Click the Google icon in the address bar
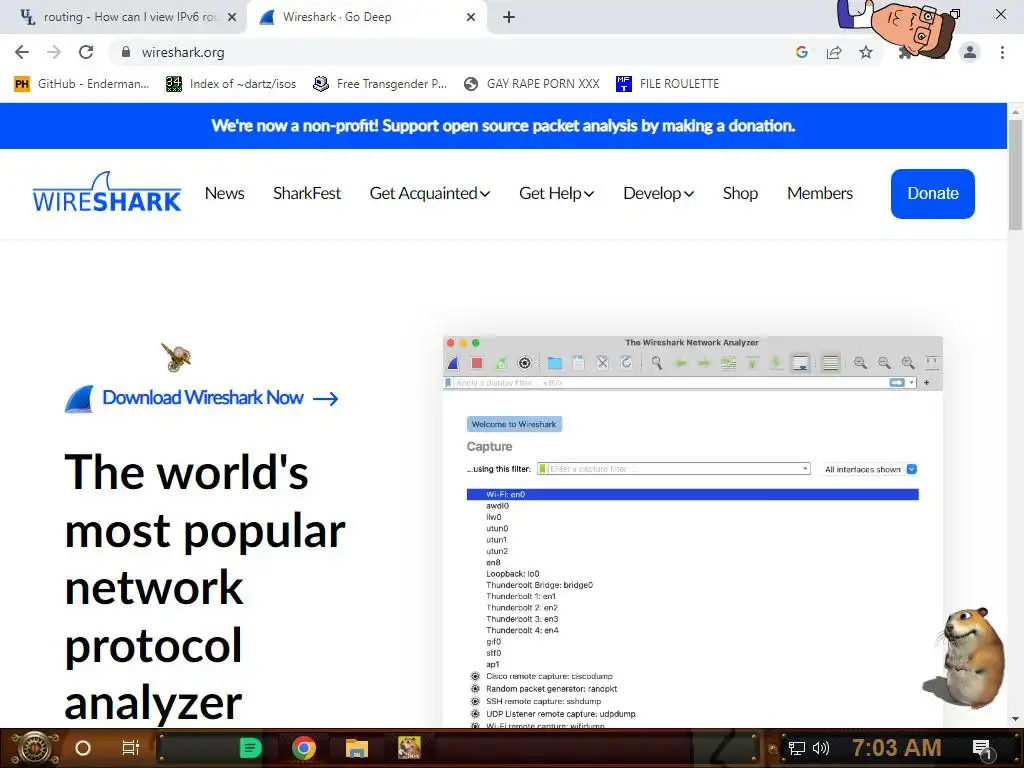1024x768 pixels. coord(802,52)
